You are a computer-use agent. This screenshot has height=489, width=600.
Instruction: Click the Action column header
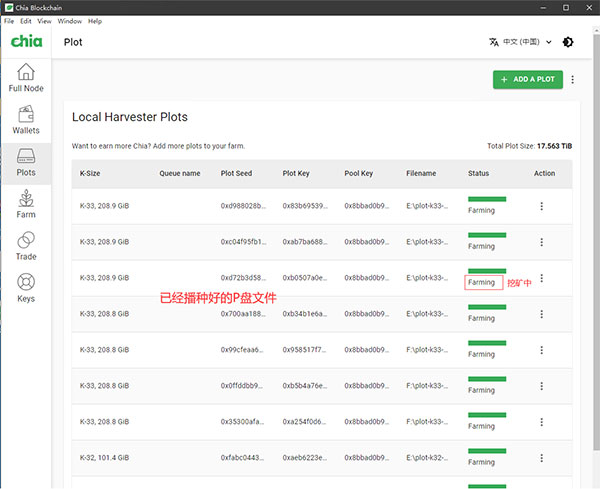[x=545, y=173]
